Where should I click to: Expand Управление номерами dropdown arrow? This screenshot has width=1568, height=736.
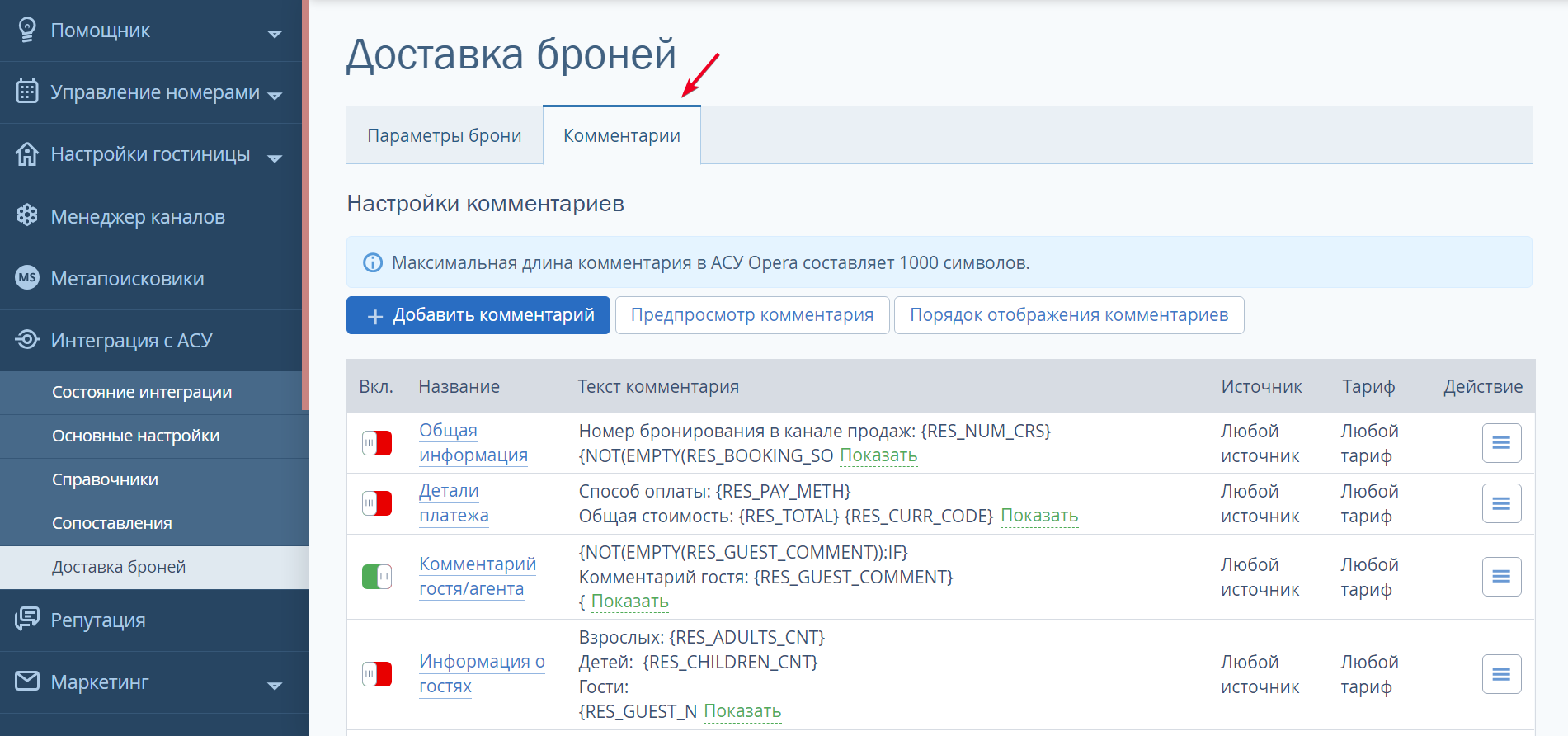pyautogui.click(x=275, y=96)
